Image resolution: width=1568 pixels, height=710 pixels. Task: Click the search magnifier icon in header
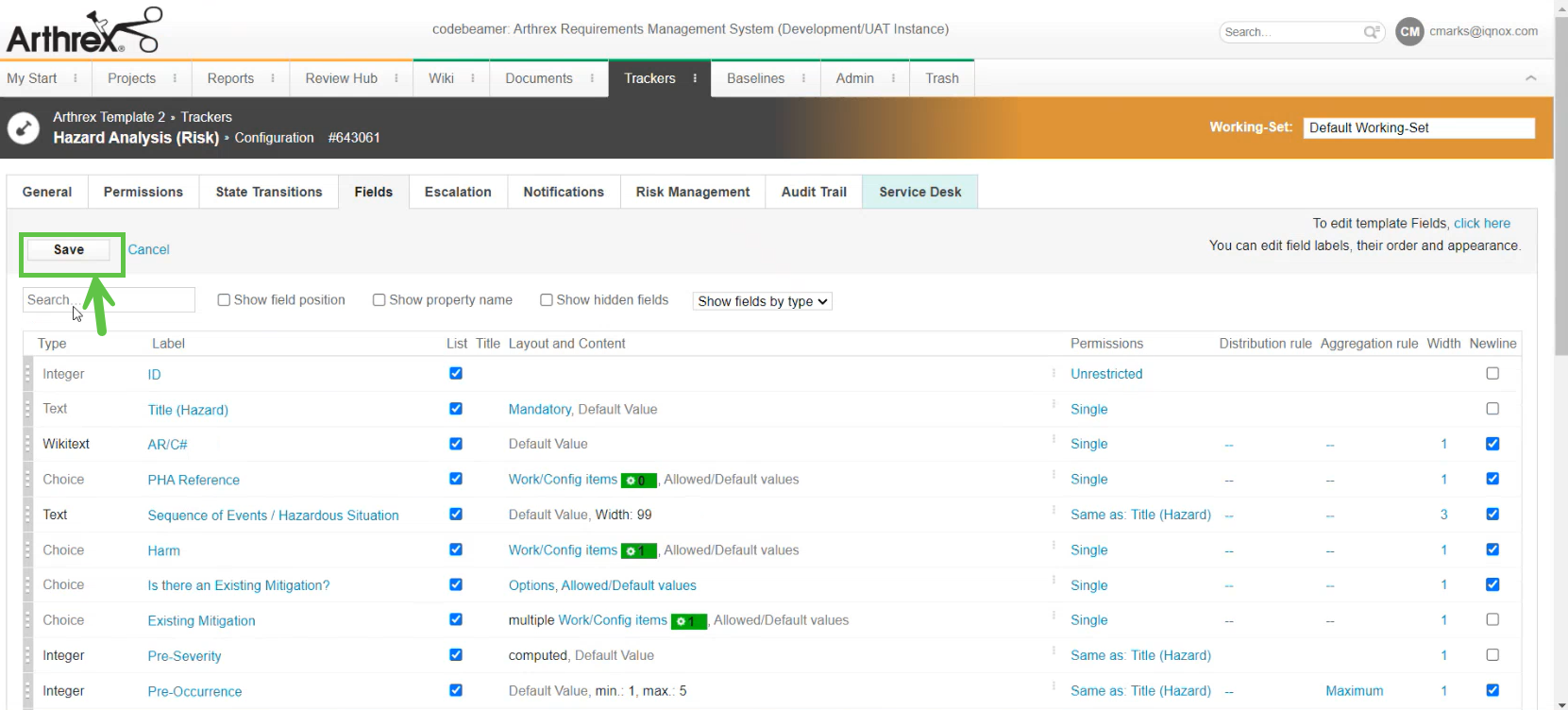click(1371, 32)
